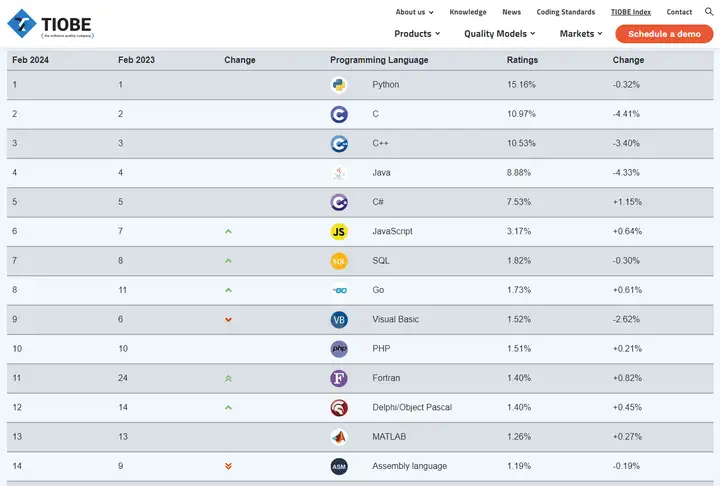
Task: Click Fortran's Feb 2023 rank 24
Action: (123, 378)
